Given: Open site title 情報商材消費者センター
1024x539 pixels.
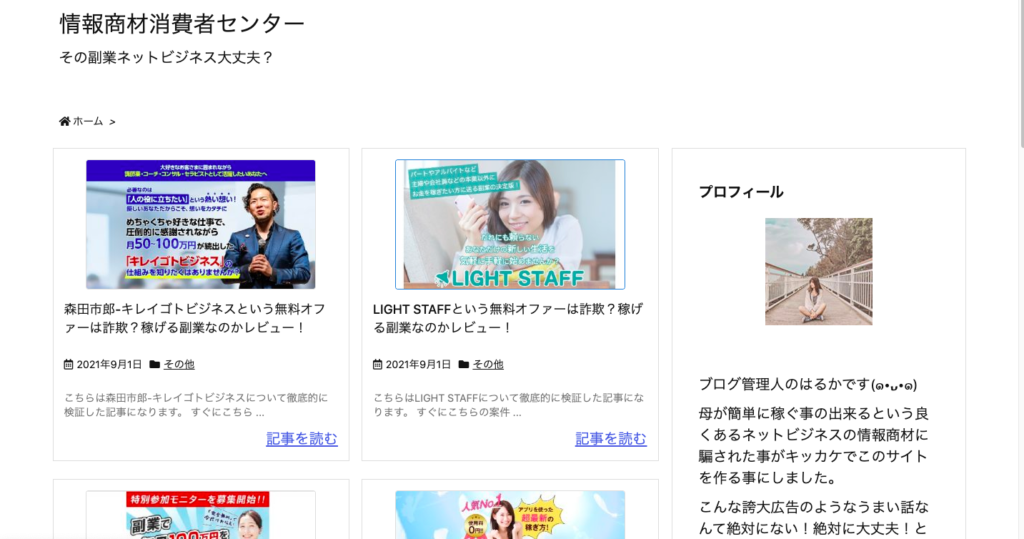Looking at the screenshot, I should point(182,24).
